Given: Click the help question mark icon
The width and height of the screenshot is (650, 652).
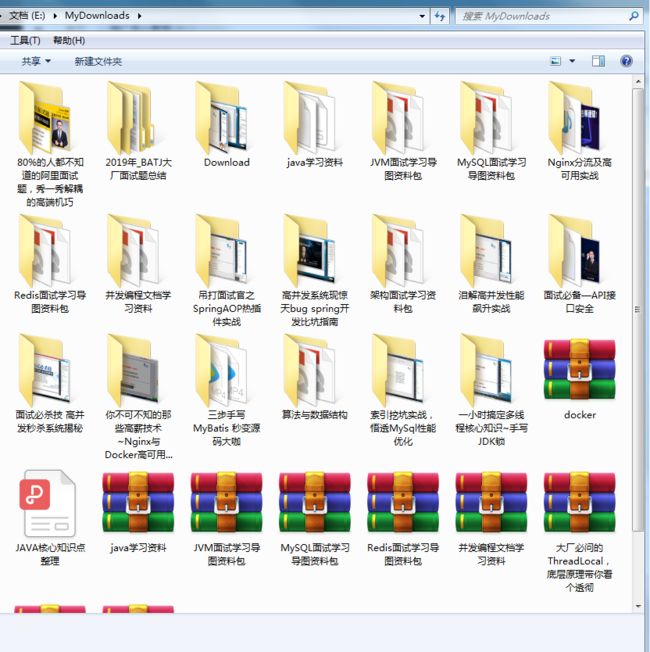Looking at the screenshot, I should [626, 61].
